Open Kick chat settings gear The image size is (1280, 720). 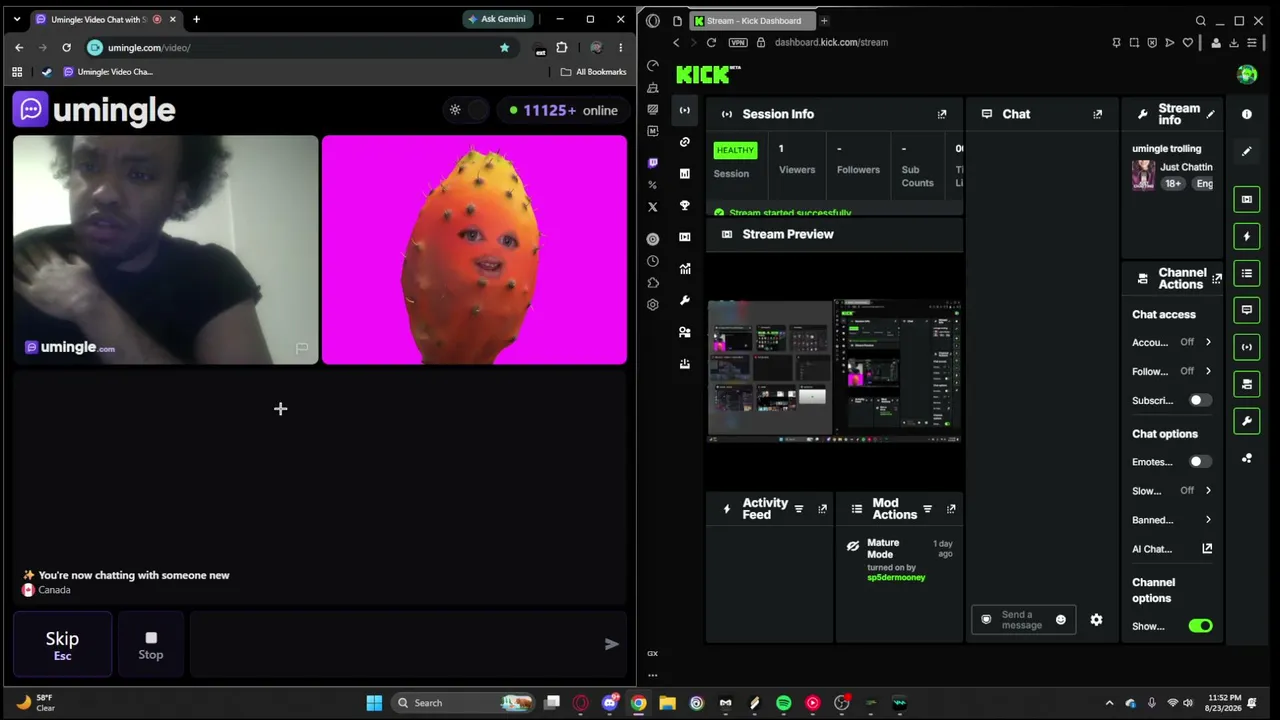[1096, 620]
